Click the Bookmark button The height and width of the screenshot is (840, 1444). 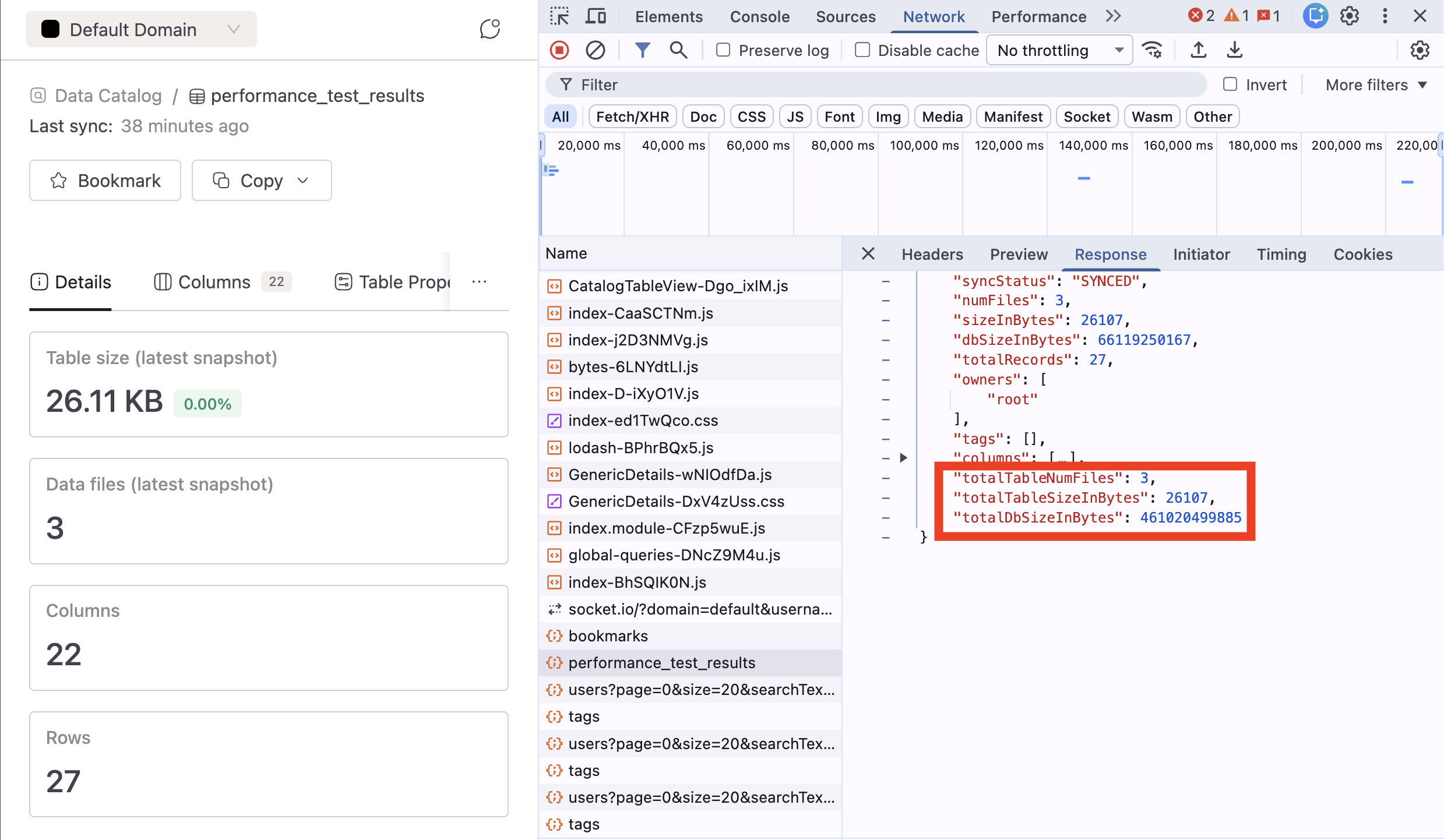coord(105,181)
